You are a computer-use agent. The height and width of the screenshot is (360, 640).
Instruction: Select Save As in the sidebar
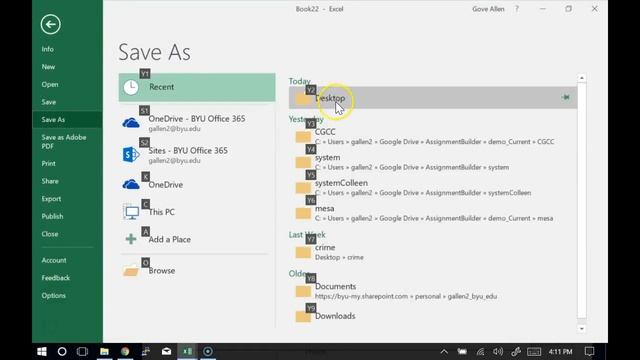tap(53, 120)
